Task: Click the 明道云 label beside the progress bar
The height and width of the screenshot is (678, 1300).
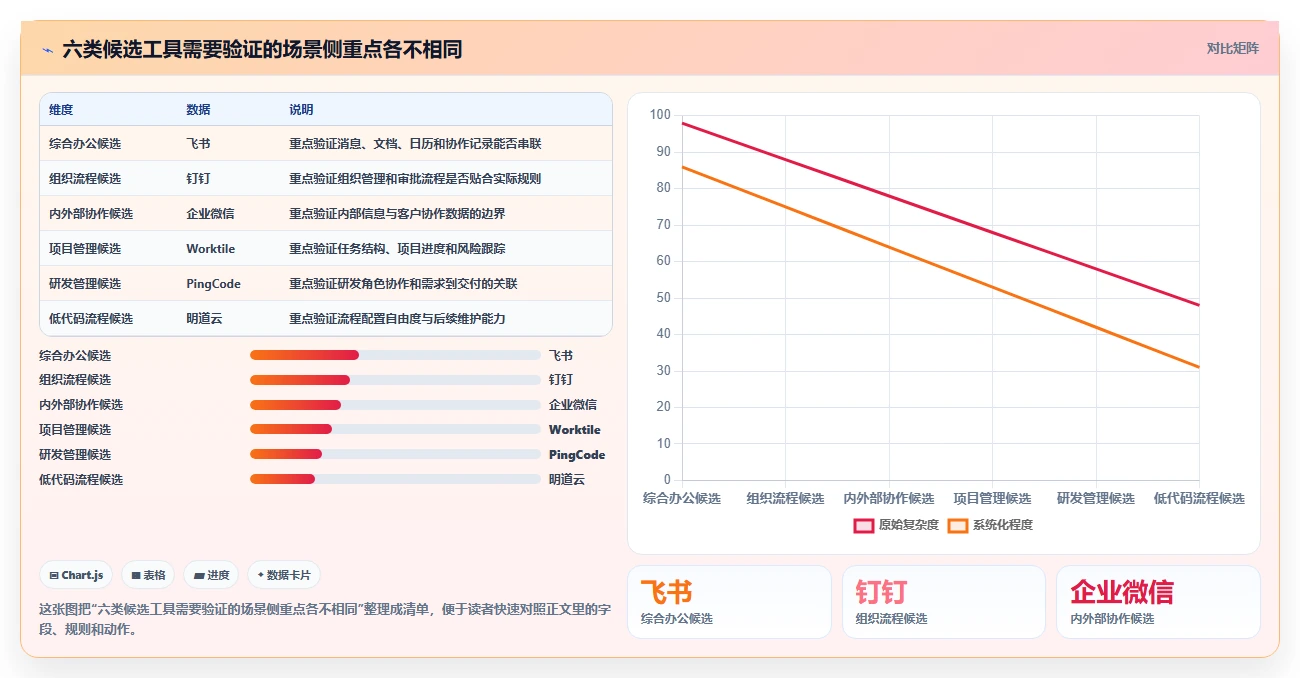Action: pos(567,479)
